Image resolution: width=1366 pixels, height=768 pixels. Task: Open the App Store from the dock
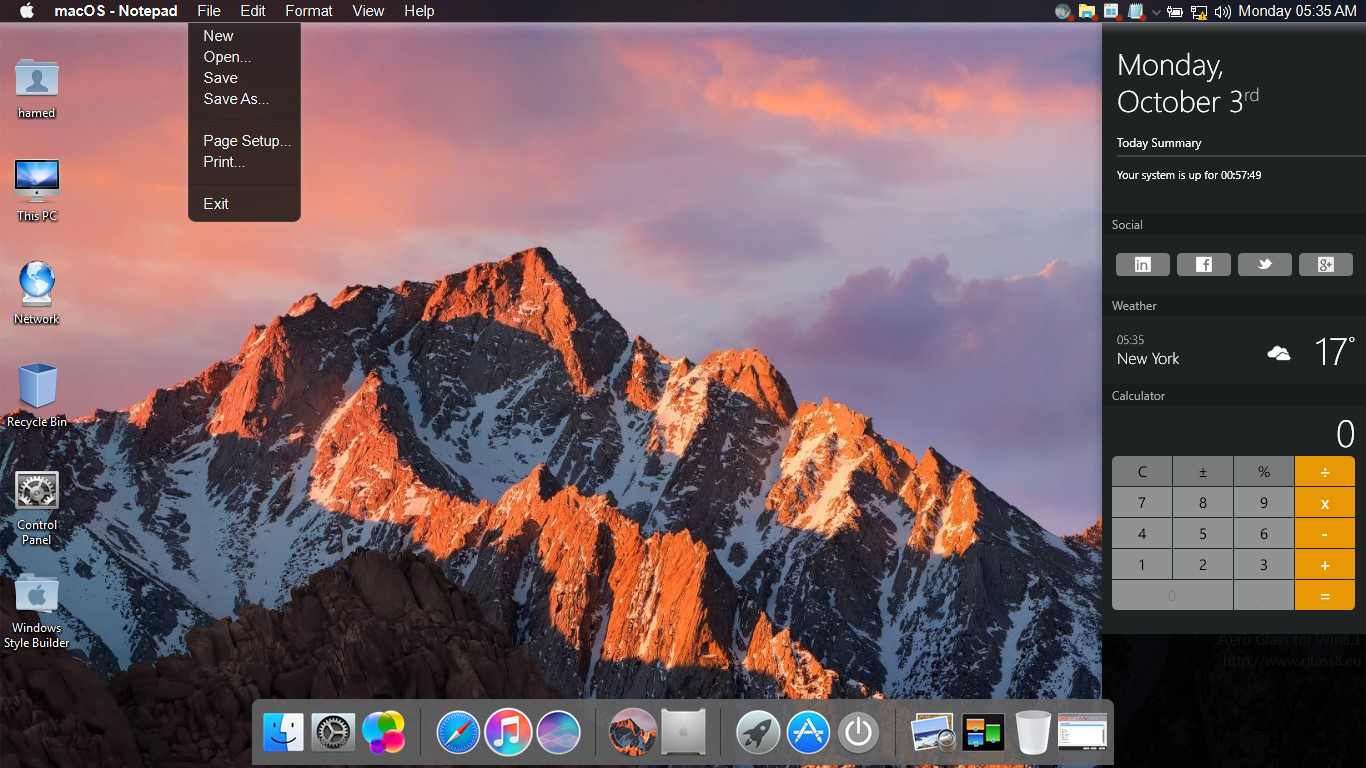tap(807, 732)
